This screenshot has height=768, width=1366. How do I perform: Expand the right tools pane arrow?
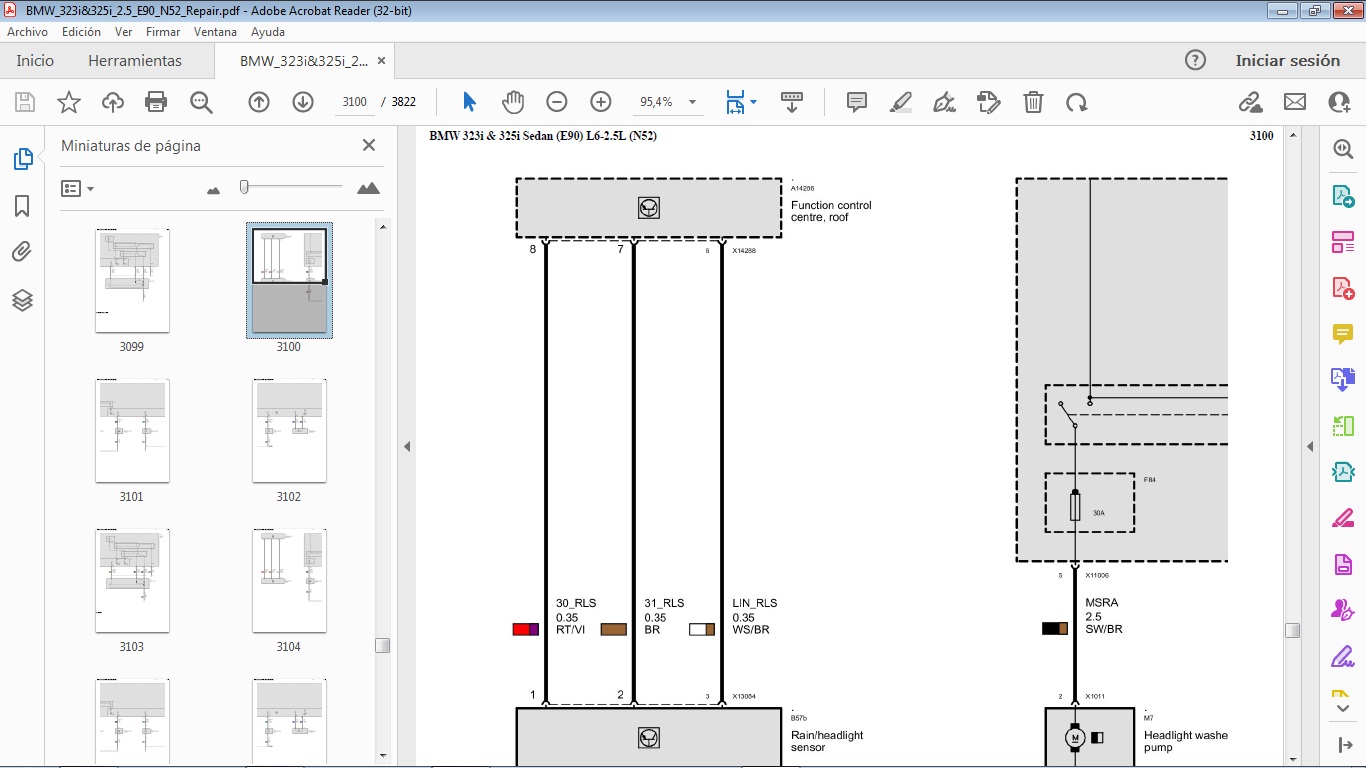click(x=1343, y=745)
